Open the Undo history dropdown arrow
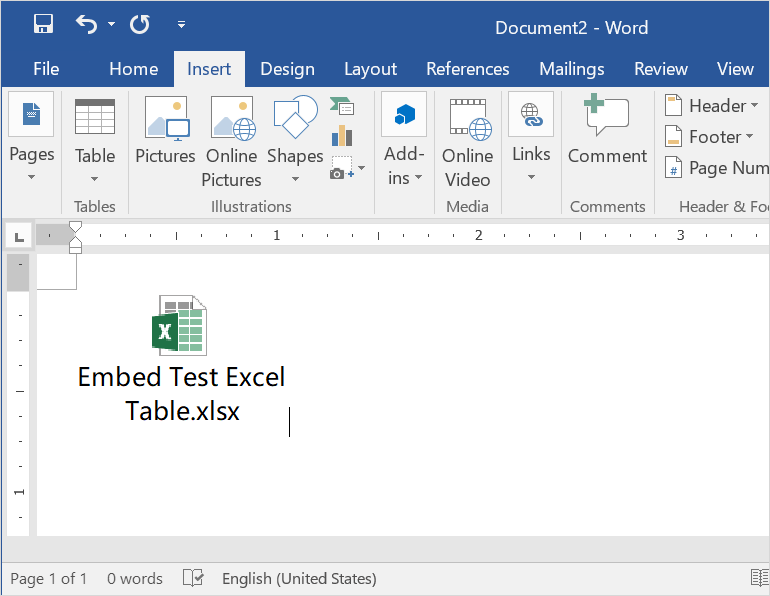770x596 pixels. 111,24
